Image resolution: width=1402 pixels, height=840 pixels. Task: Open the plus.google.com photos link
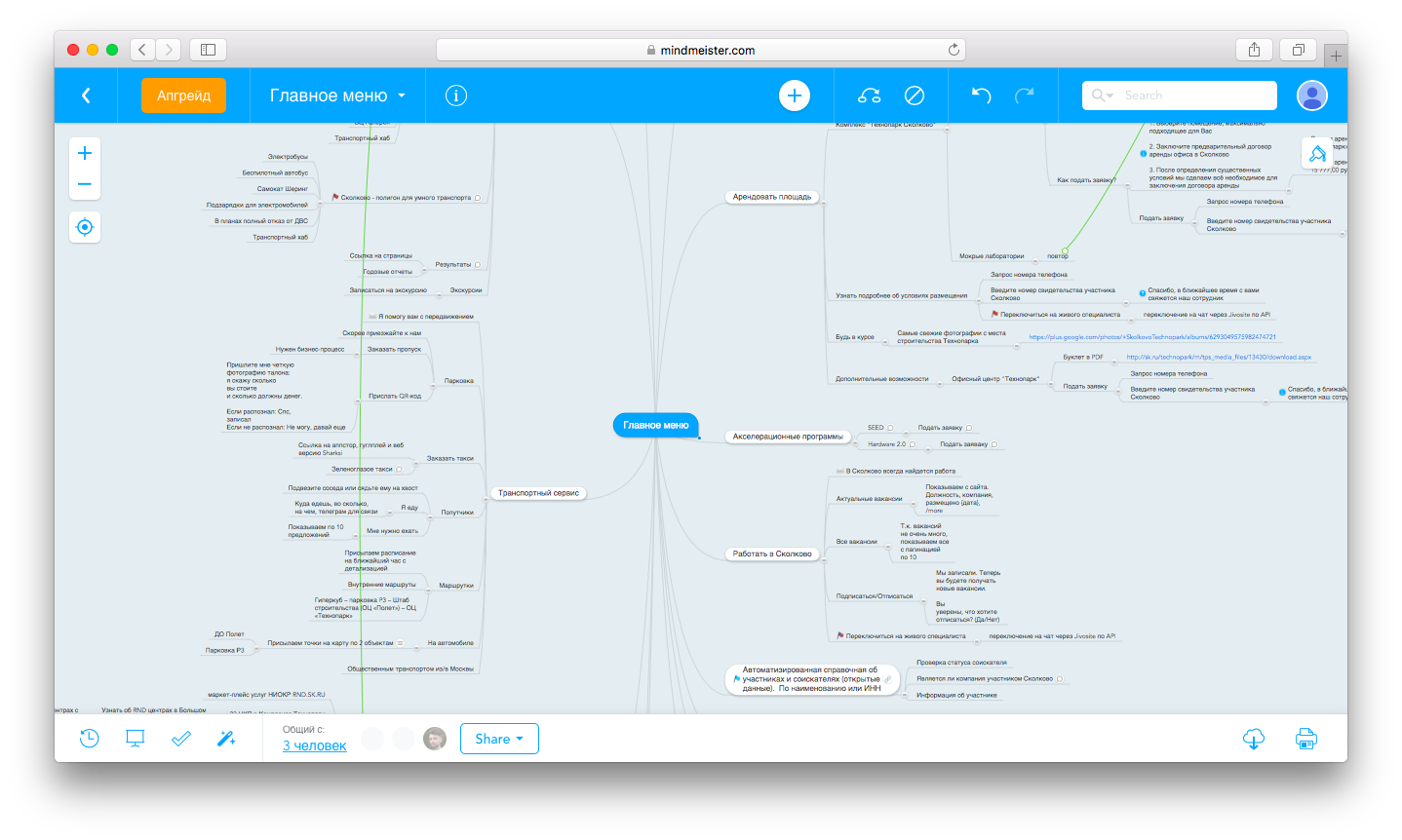(1152, 337)
